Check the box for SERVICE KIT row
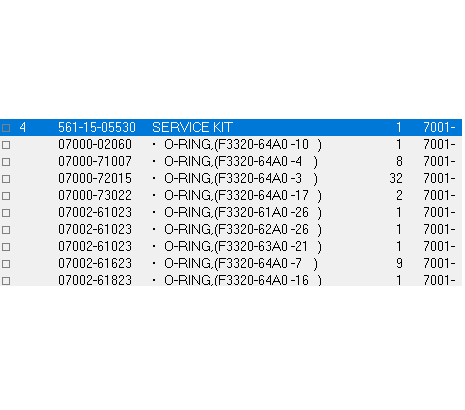This screenshot has width=465, height=410. pyautogui.click(x=6, y=128)
